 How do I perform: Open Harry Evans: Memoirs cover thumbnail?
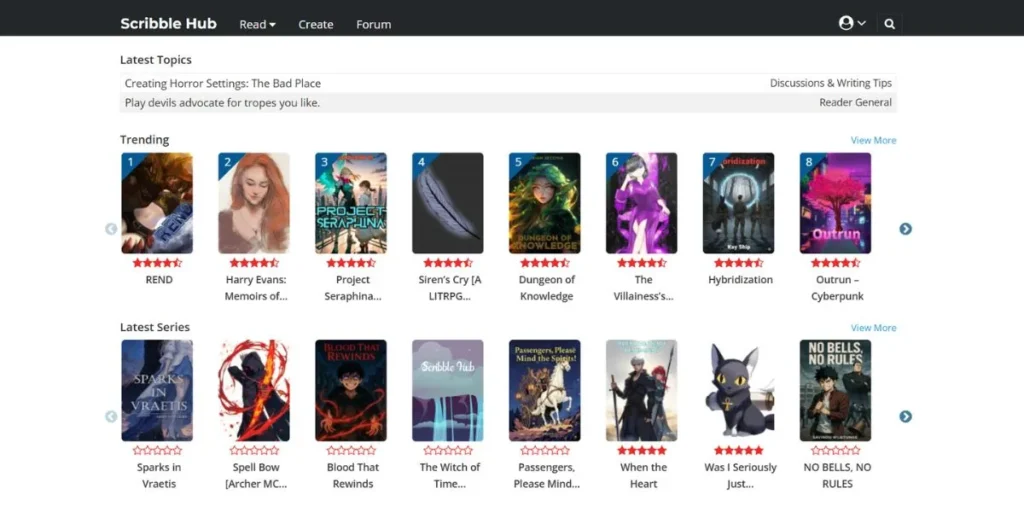(x=254, y=203)
